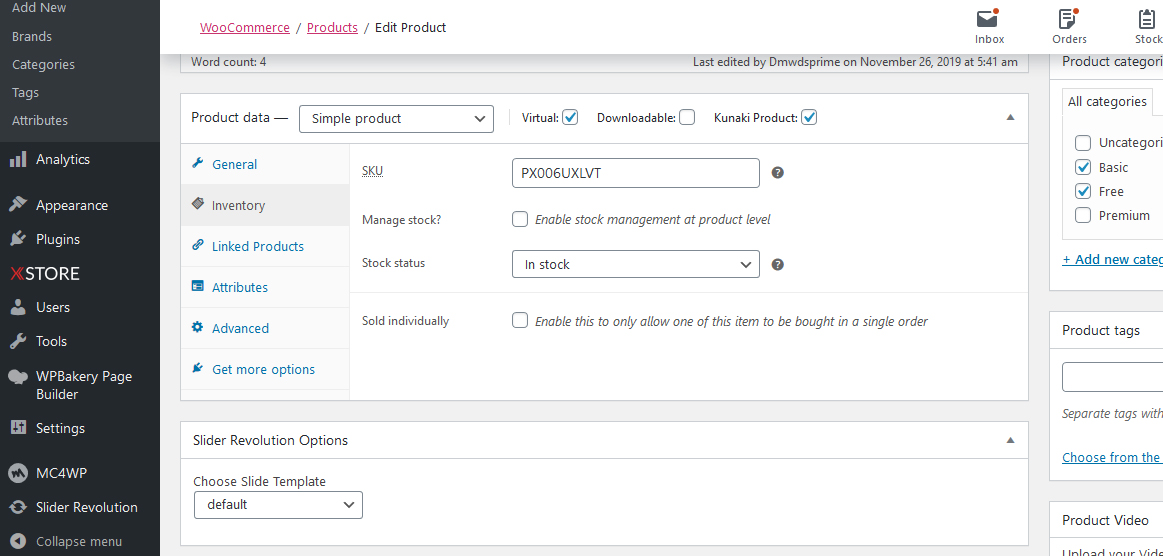Open the Brands submenu item

(32, 36)
